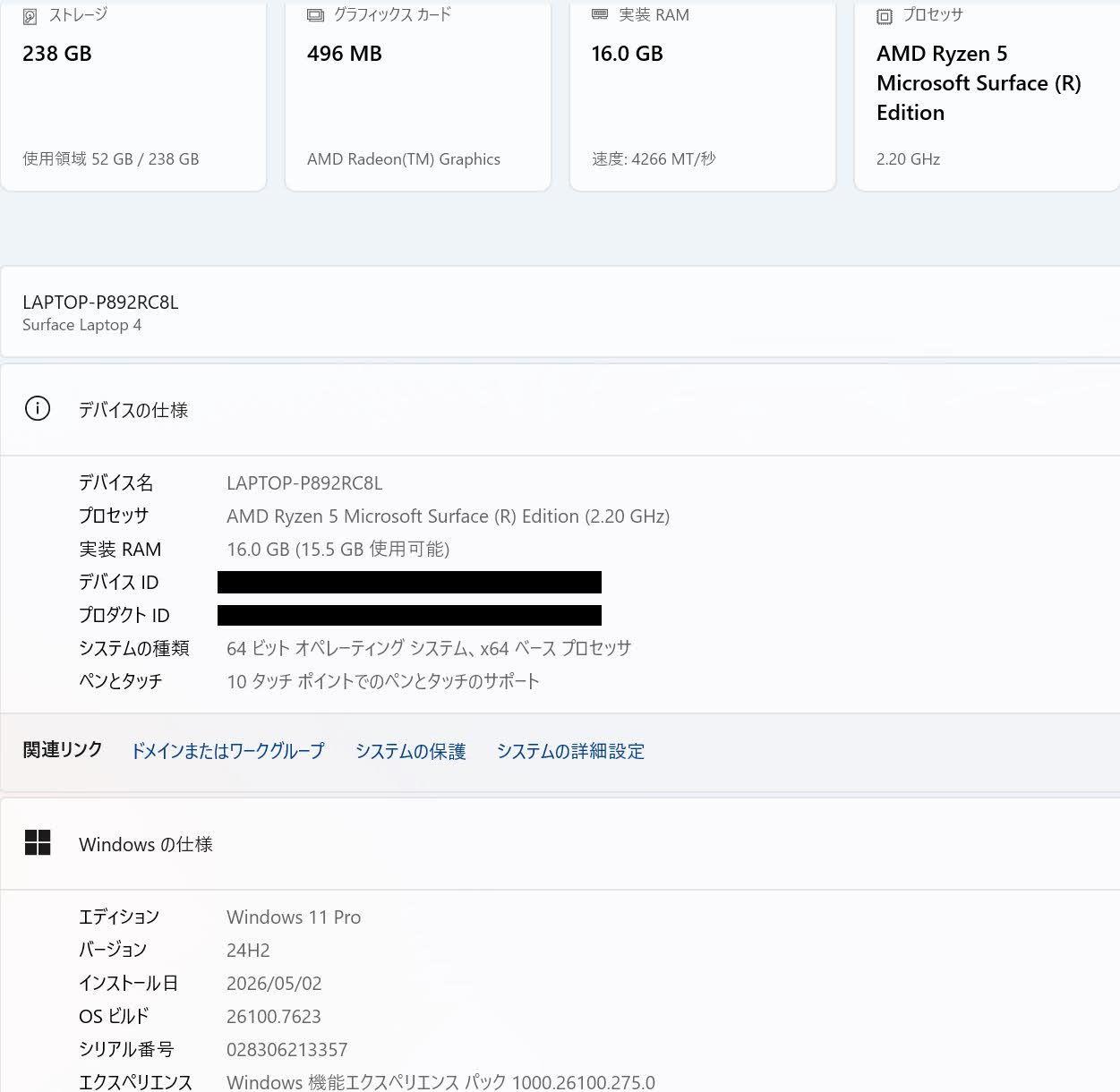Click the システムの種類 label
Viewport: 1120px width, 1092px height.
coord(134,648)
